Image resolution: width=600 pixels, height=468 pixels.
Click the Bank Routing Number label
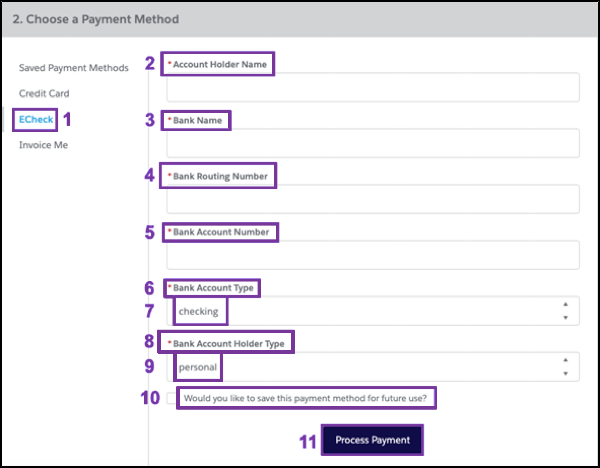(x=222, y=176)
